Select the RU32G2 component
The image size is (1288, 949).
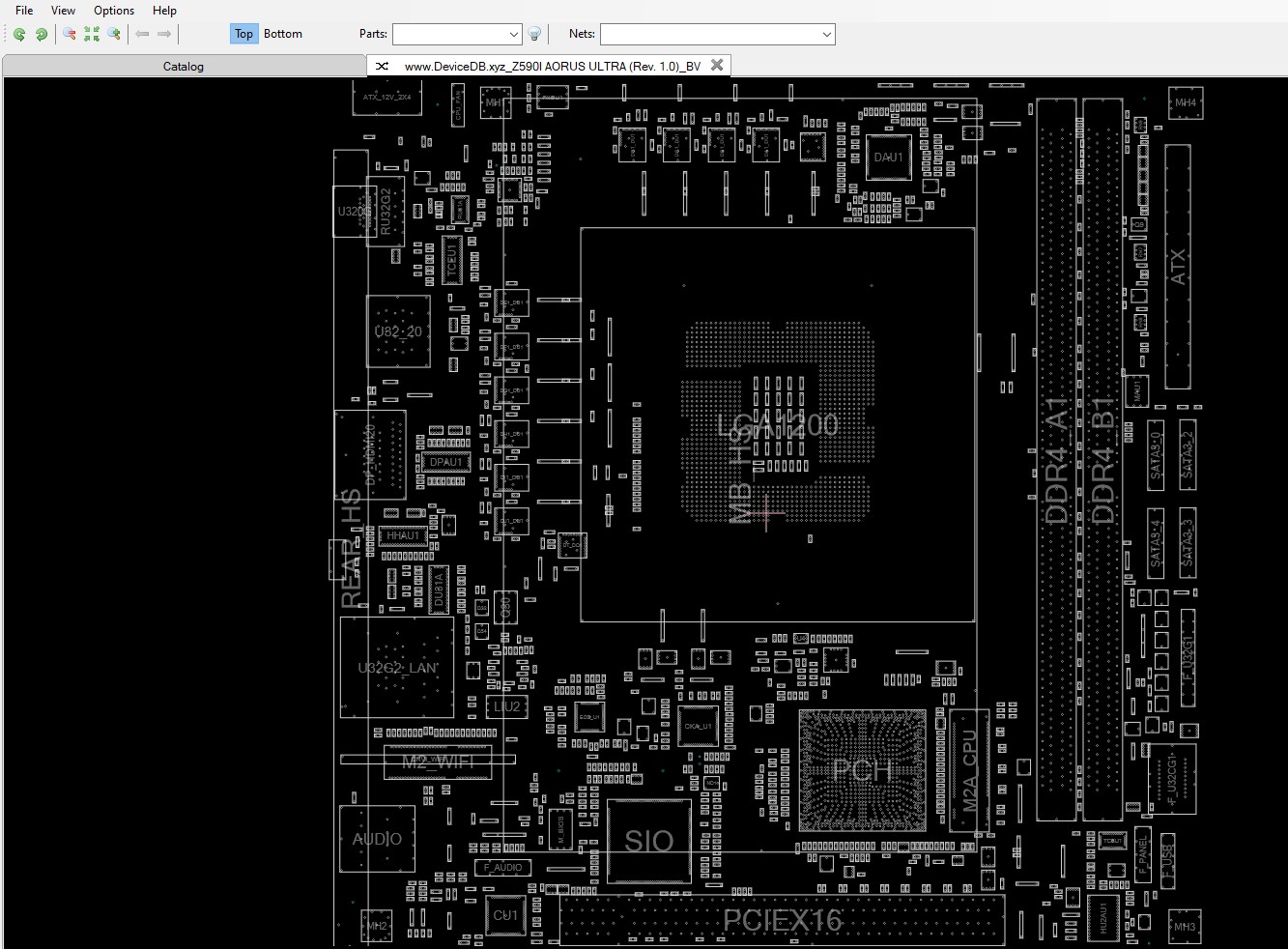386,211
